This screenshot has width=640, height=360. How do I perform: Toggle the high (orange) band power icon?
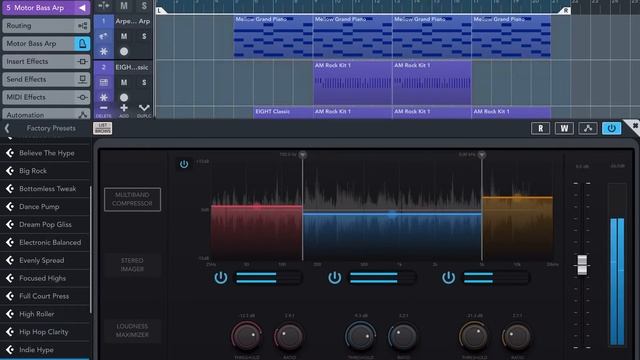tap(448, 278)
